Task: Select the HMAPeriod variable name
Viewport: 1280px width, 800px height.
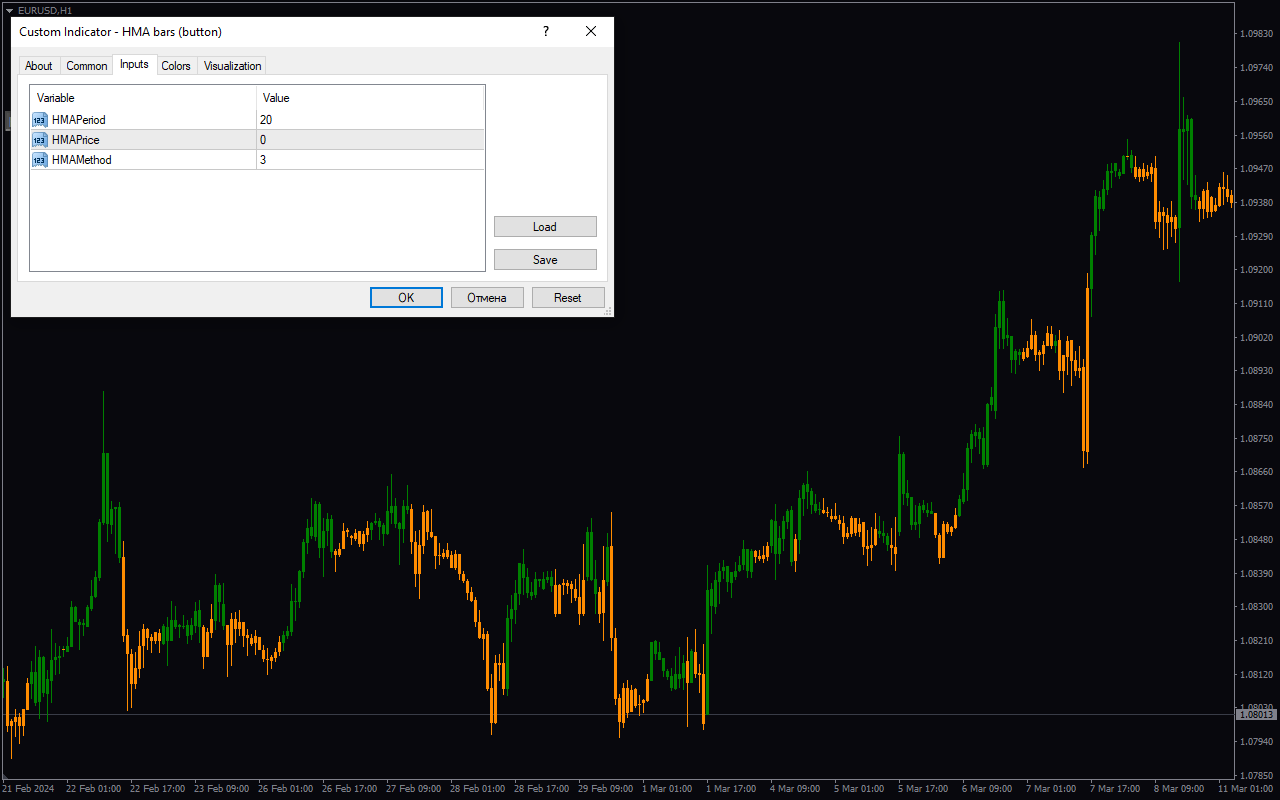Action: [78, 120]
